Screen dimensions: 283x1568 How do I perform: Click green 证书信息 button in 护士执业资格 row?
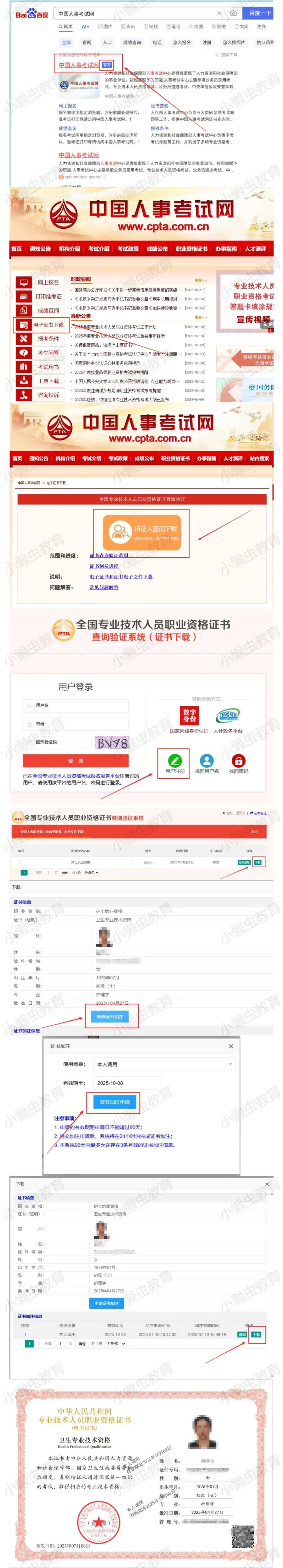click(244, 862)
